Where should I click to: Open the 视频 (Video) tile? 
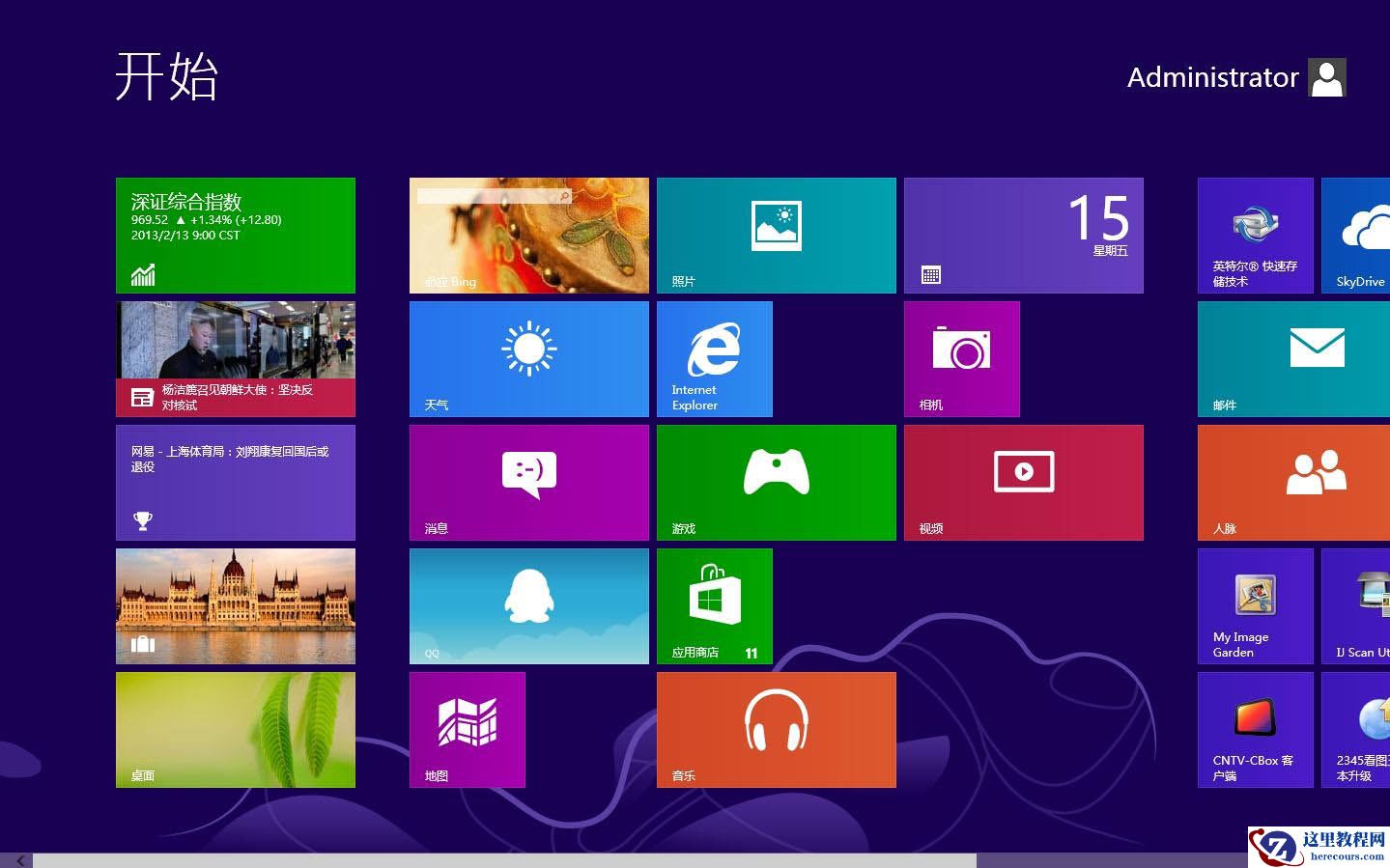pos(1023,482)
